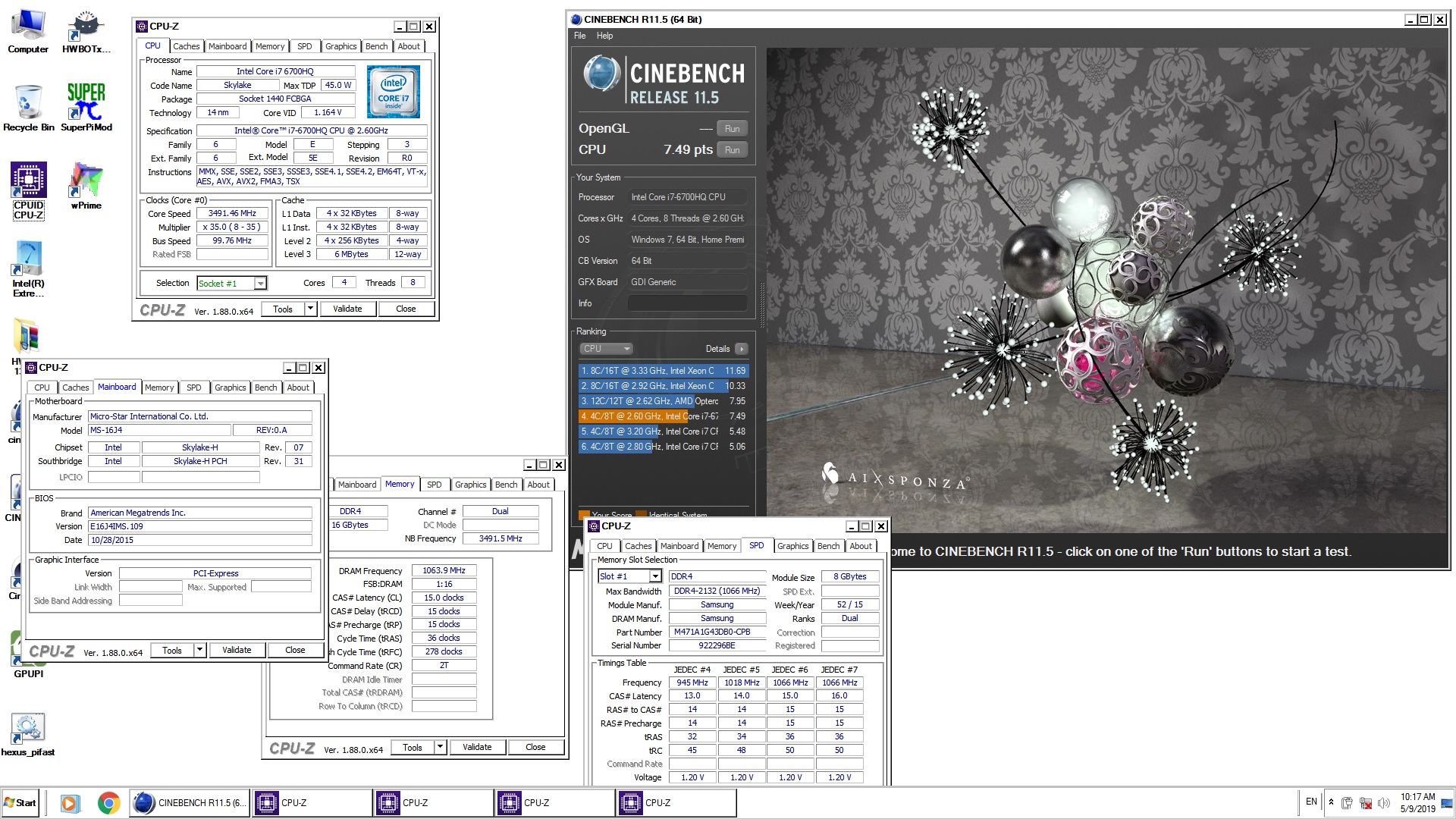The image size is (1456, 819).
Task: Select Graphics tab in Mainboard CPU-Z window
Action: click(x=230, y=388)
